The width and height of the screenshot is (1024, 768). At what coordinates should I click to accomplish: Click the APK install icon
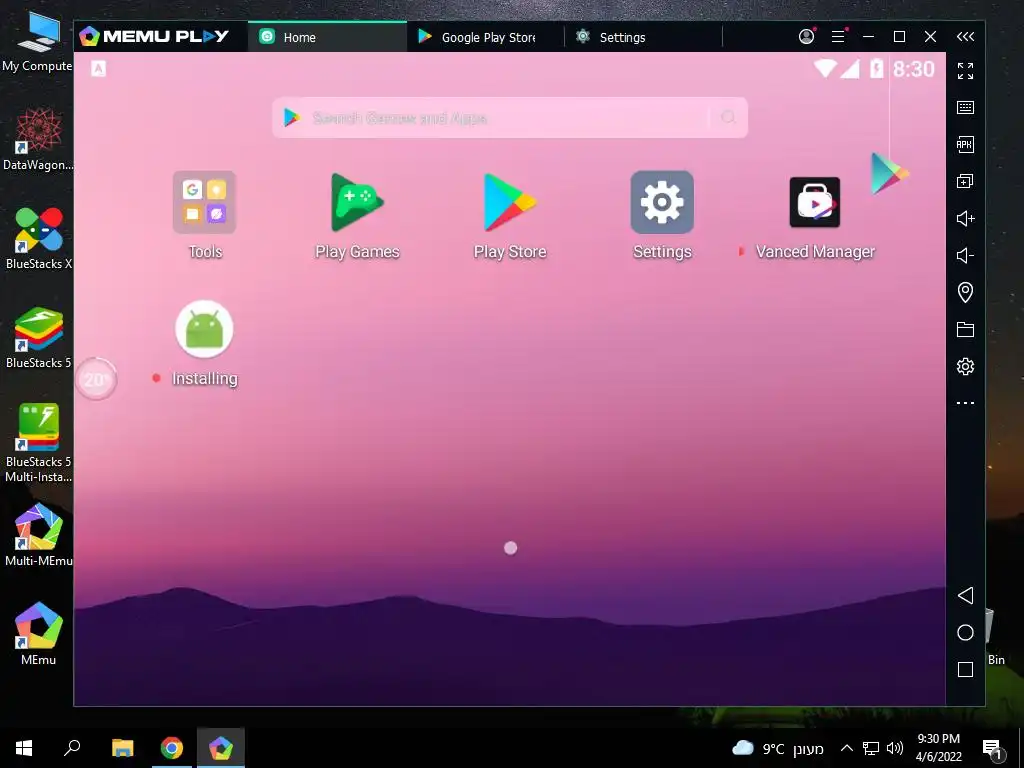coord(965,144)
